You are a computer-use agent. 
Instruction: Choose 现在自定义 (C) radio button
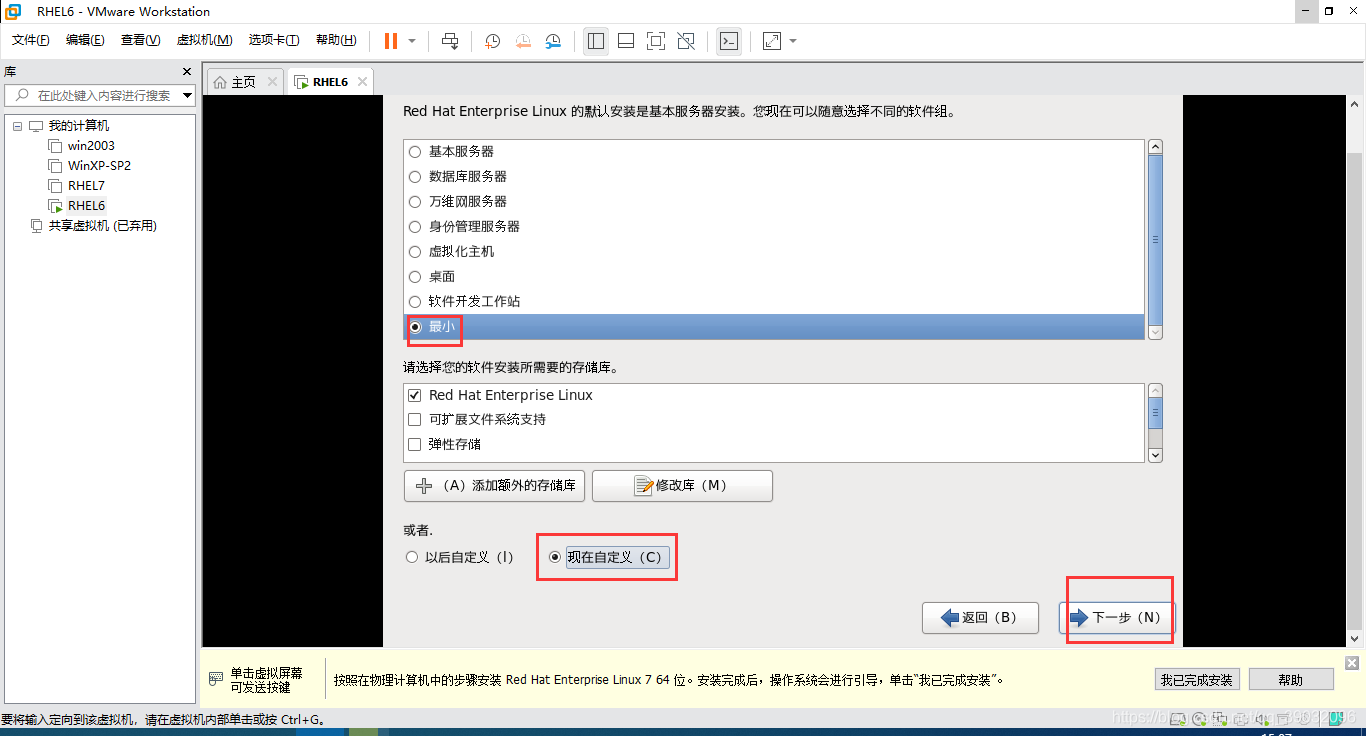coord(555,557)
